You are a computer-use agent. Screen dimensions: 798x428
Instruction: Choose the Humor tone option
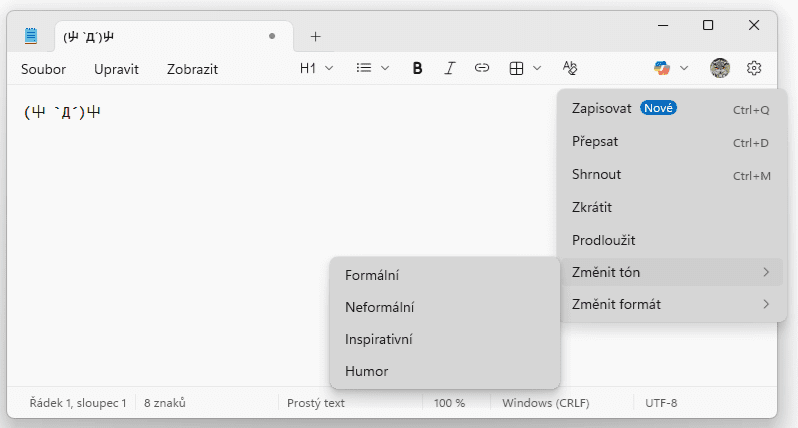pos(366,371)
